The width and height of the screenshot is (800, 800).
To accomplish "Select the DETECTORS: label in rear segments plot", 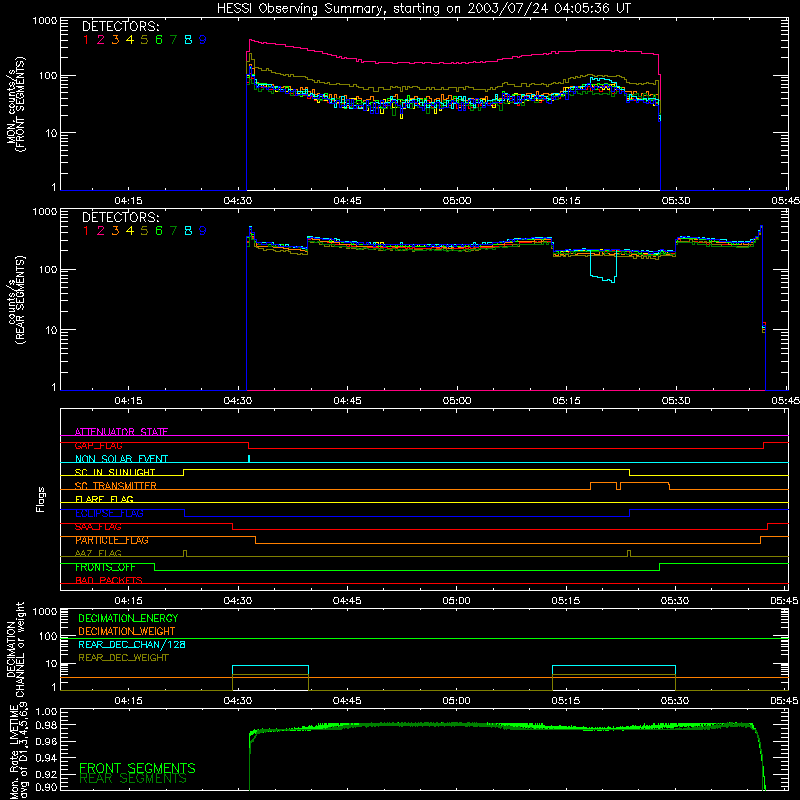I will click(121, 217).
